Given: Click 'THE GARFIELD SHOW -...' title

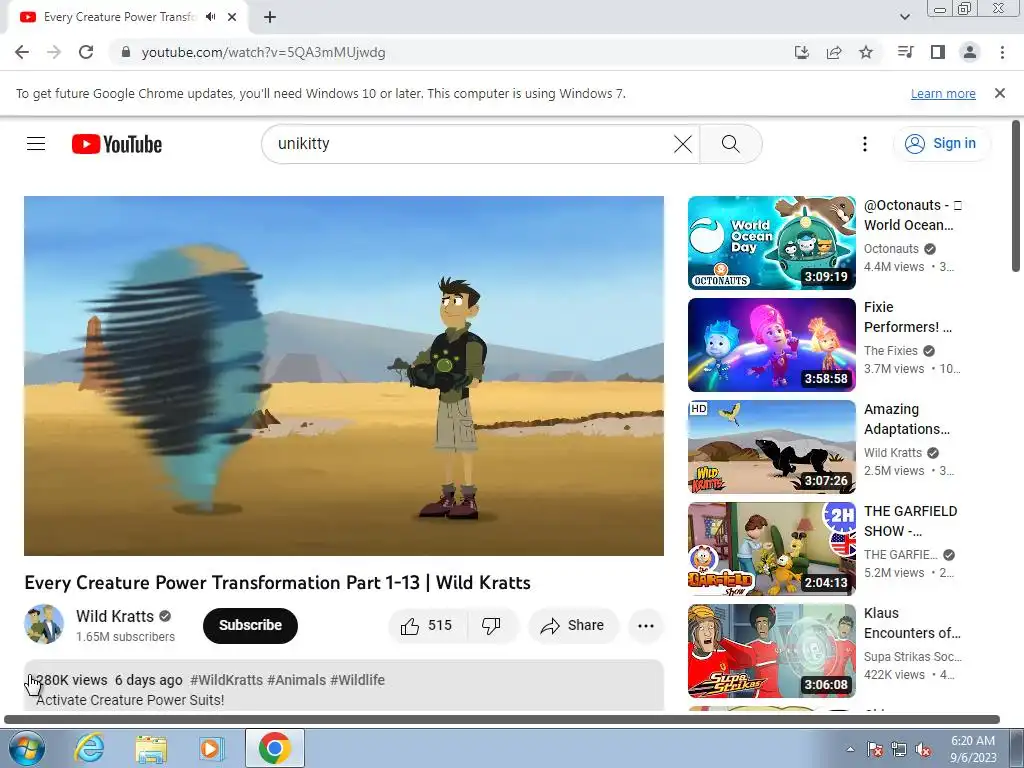Looking at the screenshot, I should coord(910,520).
